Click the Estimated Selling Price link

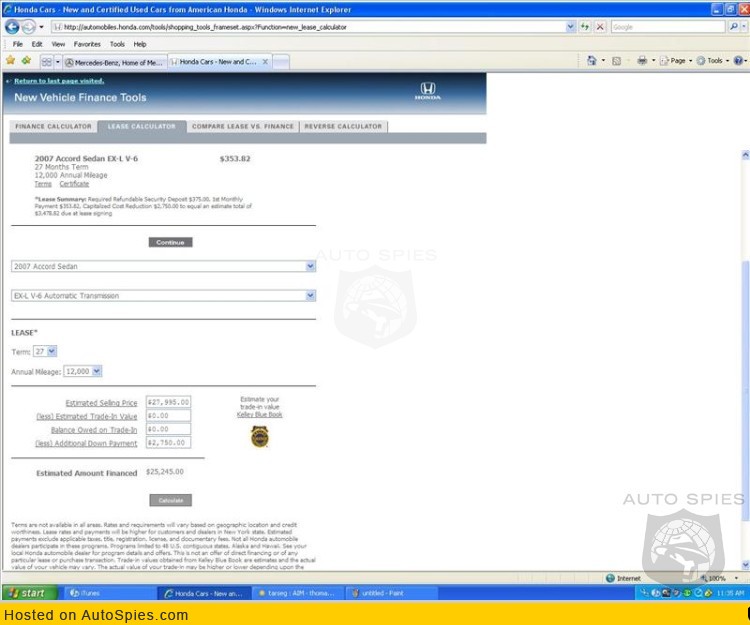[x=101, y=403]
